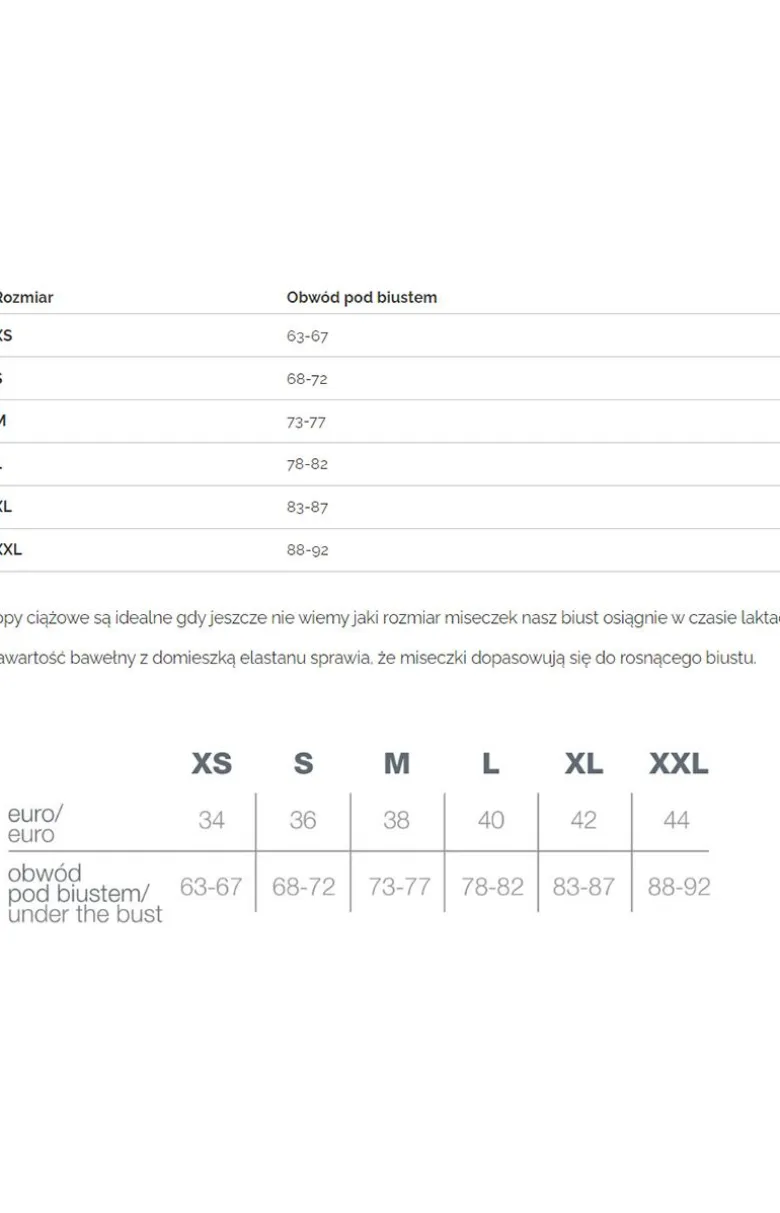Click the 78-82 measurement in the top table

307,464
